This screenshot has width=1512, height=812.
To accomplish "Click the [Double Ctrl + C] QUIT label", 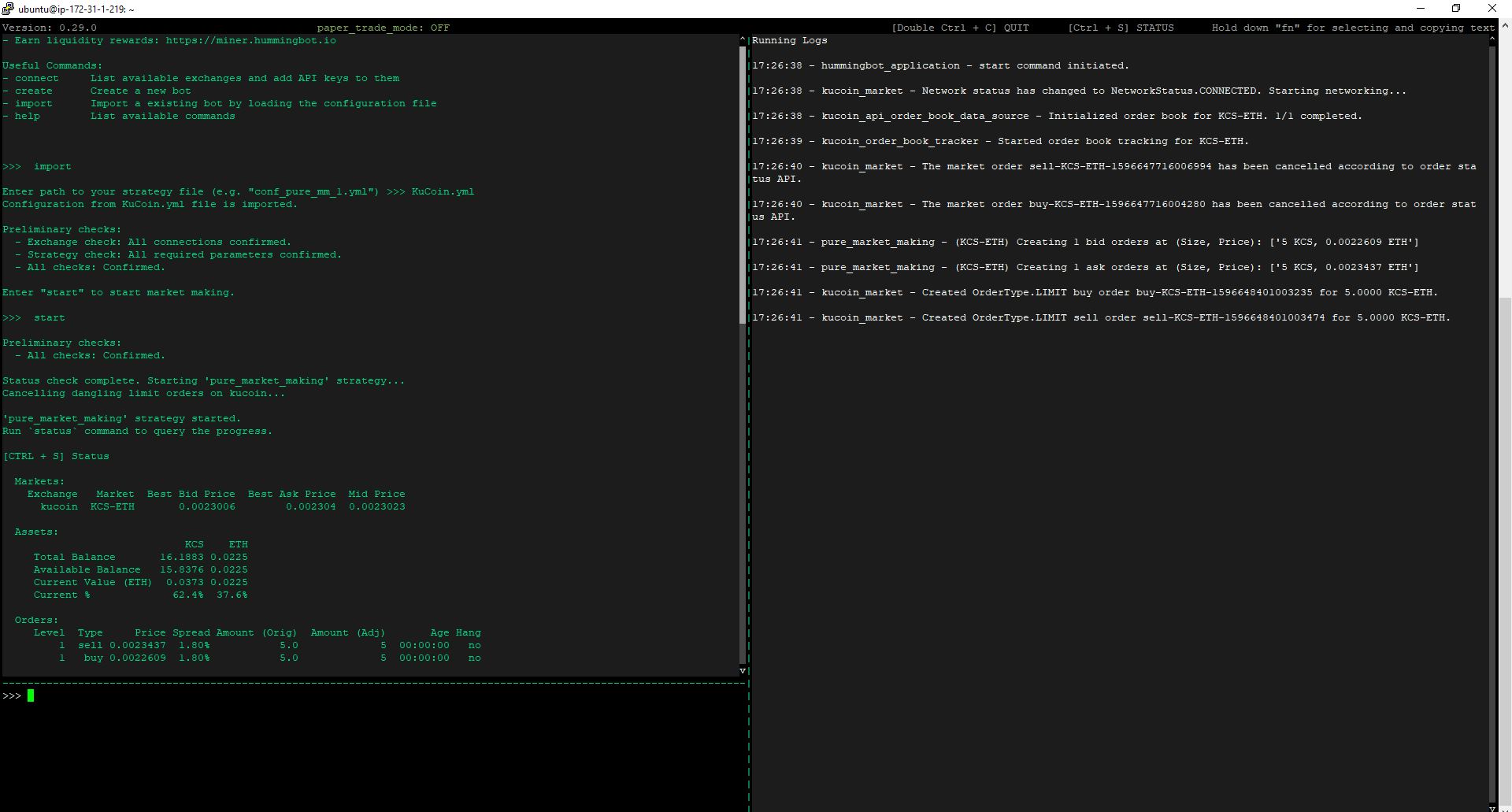I will [960, 28].
